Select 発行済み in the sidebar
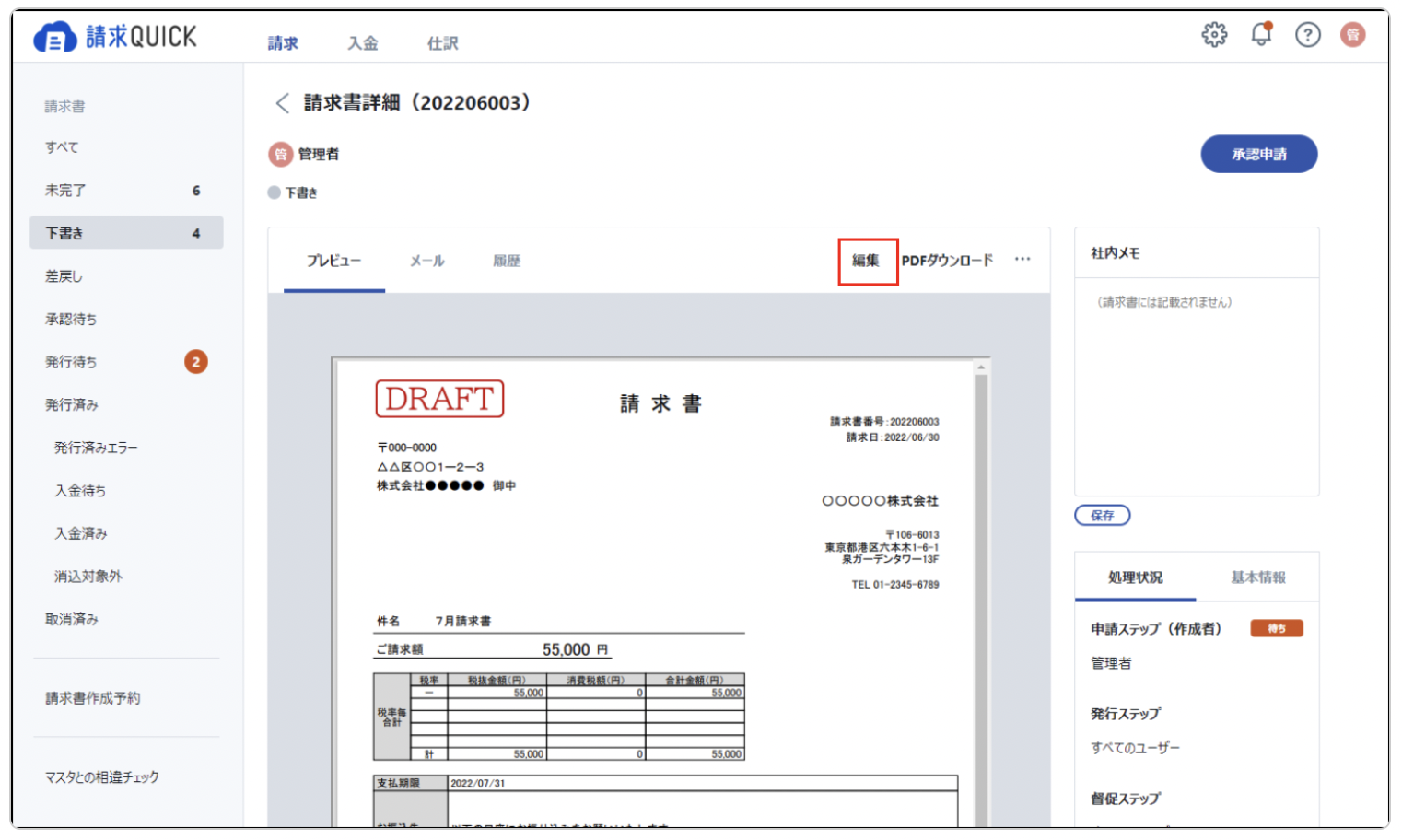 pyautogui.click(x=72, y=405)
